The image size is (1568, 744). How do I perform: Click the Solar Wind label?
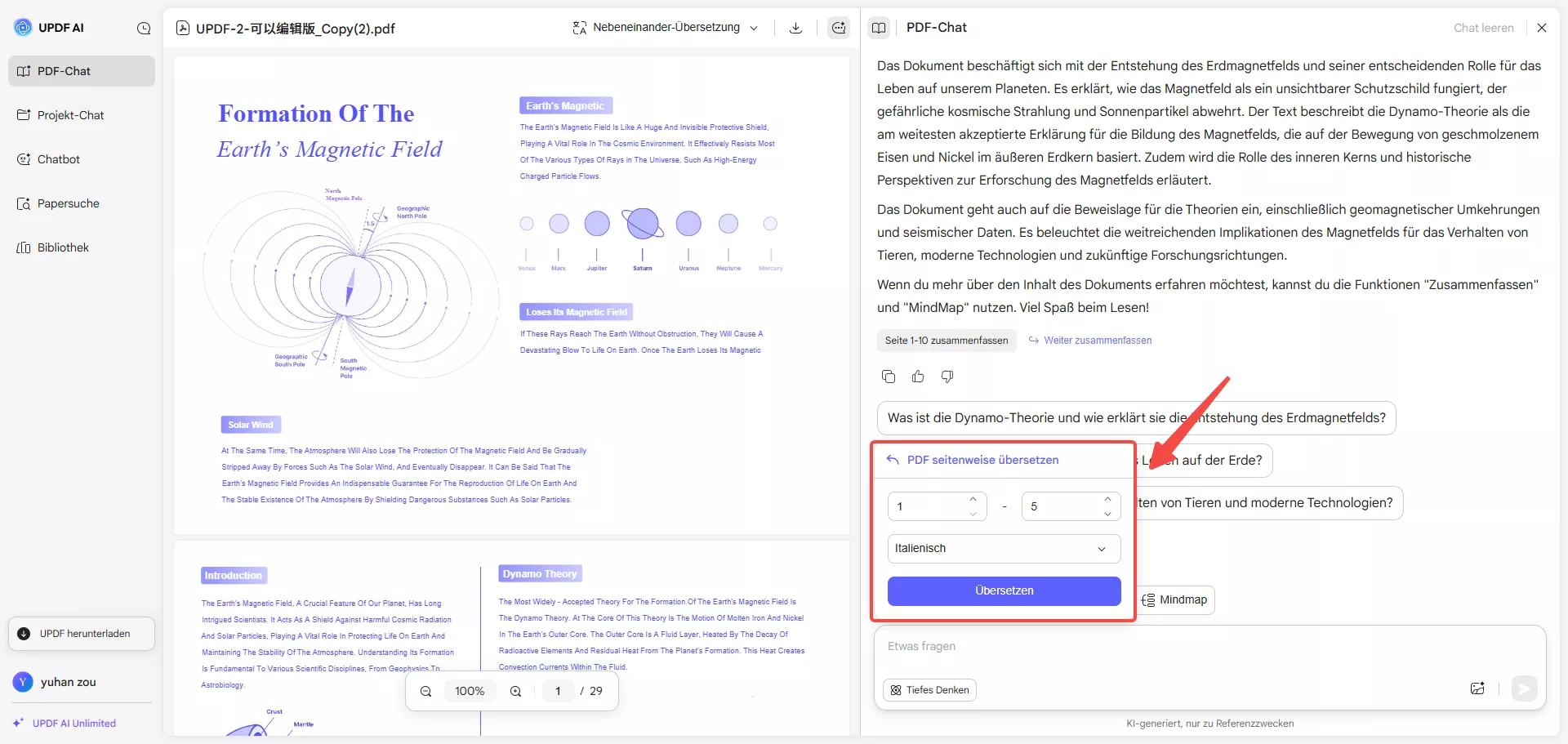coord(251,425)
